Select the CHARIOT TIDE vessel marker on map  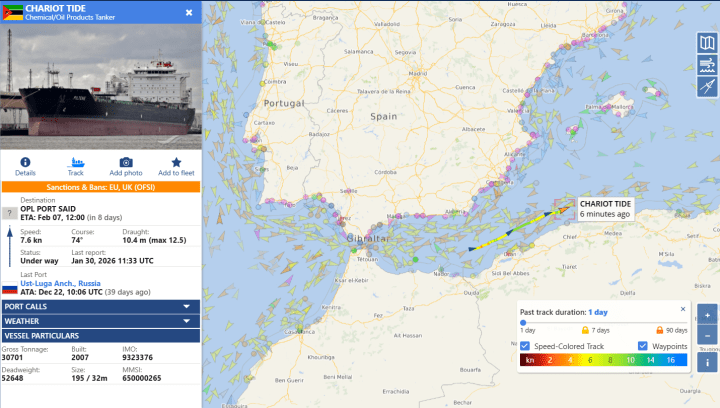point(564,210)
